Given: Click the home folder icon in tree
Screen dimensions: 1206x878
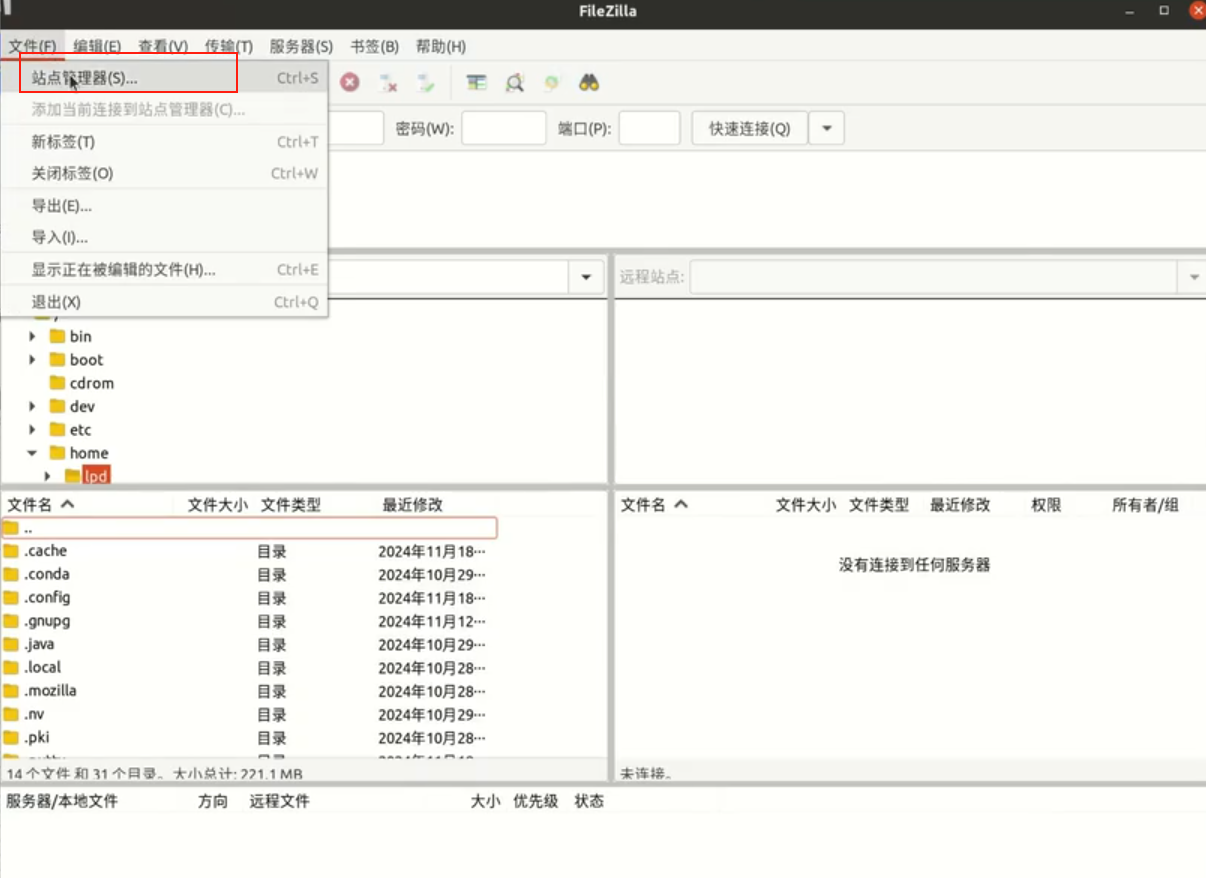Looking at the screenshot, I should [x=57, y=453].
